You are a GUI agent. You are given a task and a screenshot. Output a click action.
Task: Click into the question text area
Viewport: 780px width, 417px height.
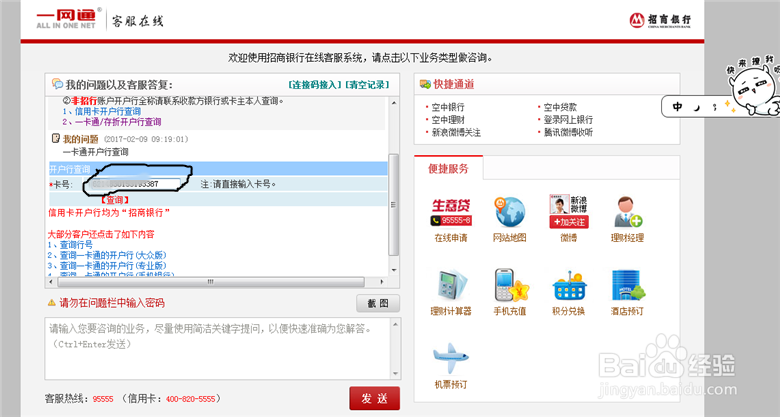(x=218, y=348)
